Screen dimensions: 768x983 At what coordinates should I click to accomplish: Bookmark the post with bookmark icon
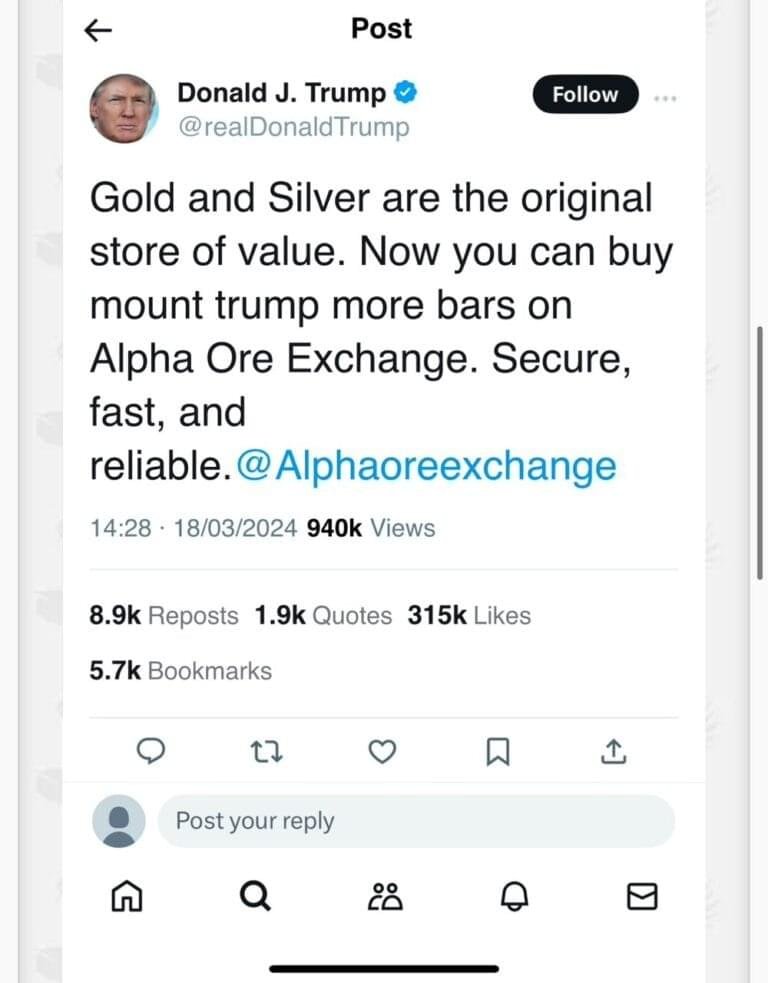[x=497, y=753]
